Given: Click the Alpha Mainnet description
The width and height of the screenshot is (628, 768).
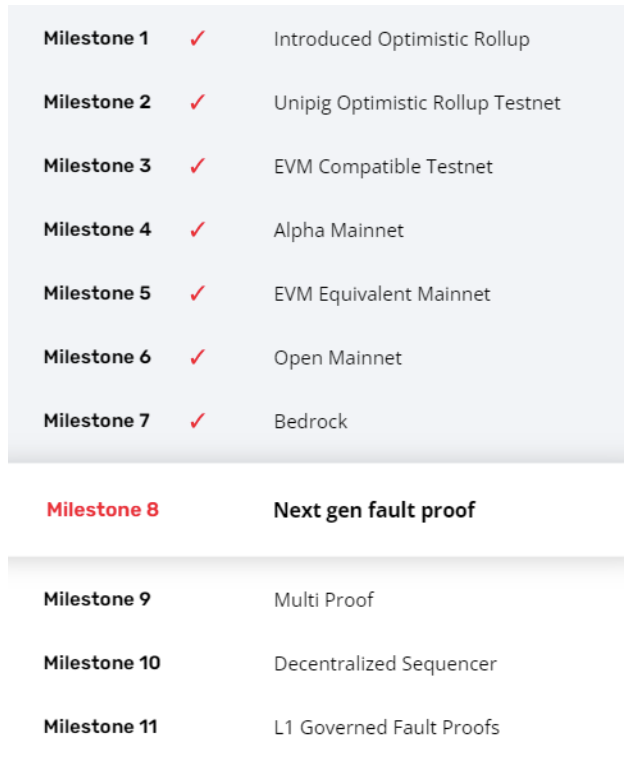Looking at the screenshot, I should pyautogui.click(x=338, y=230).
